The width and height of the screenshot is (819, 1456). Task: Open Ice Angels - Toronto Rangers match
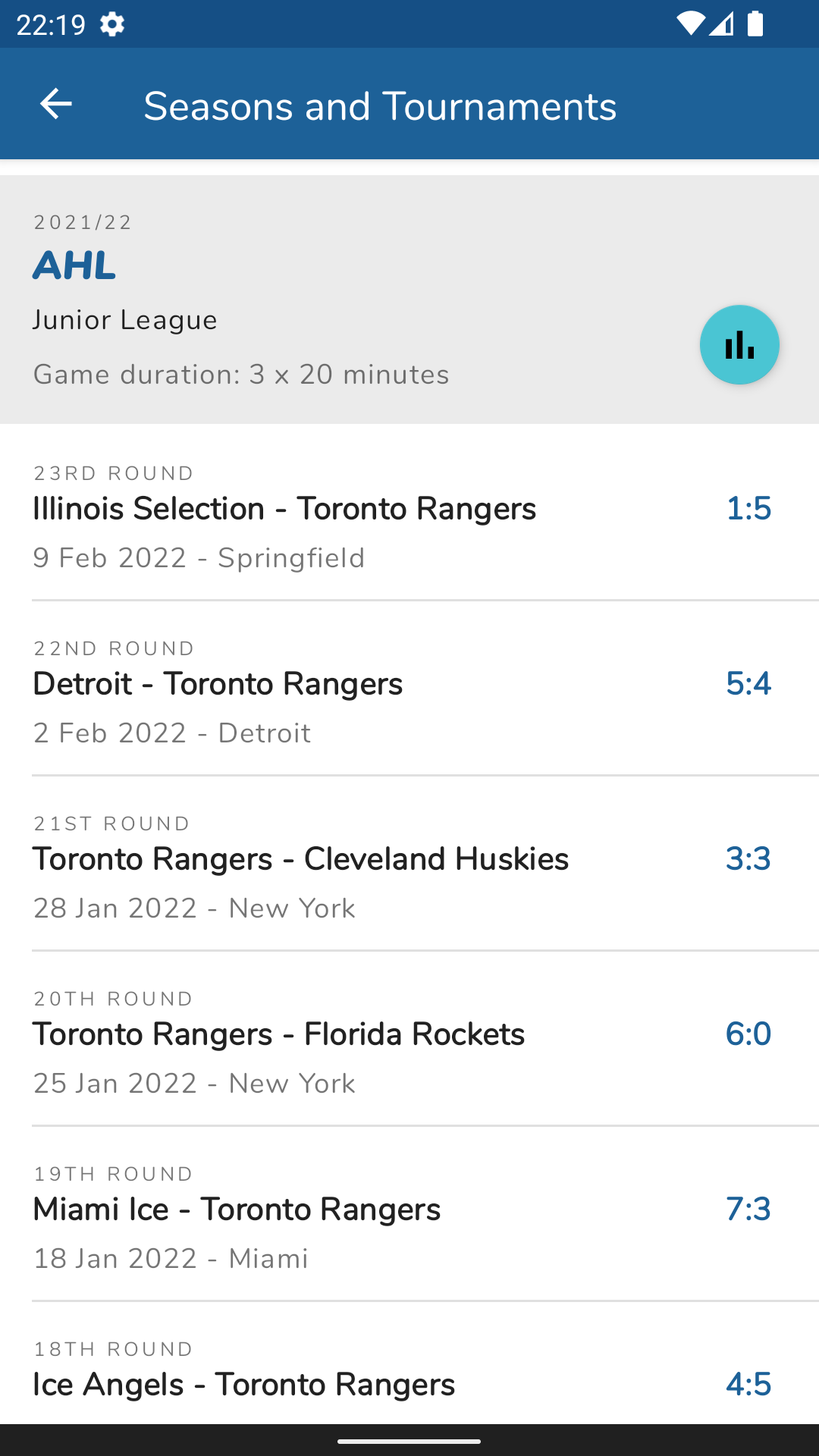click(243, 1385)
